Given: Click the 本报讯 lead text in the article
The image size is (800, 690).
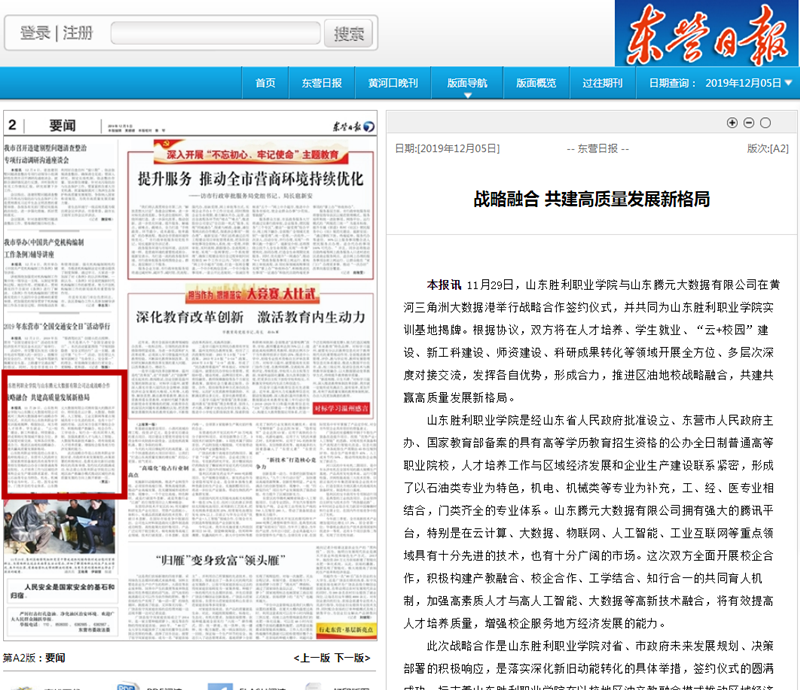Looking at the screenshot, I should coord(444,285).
